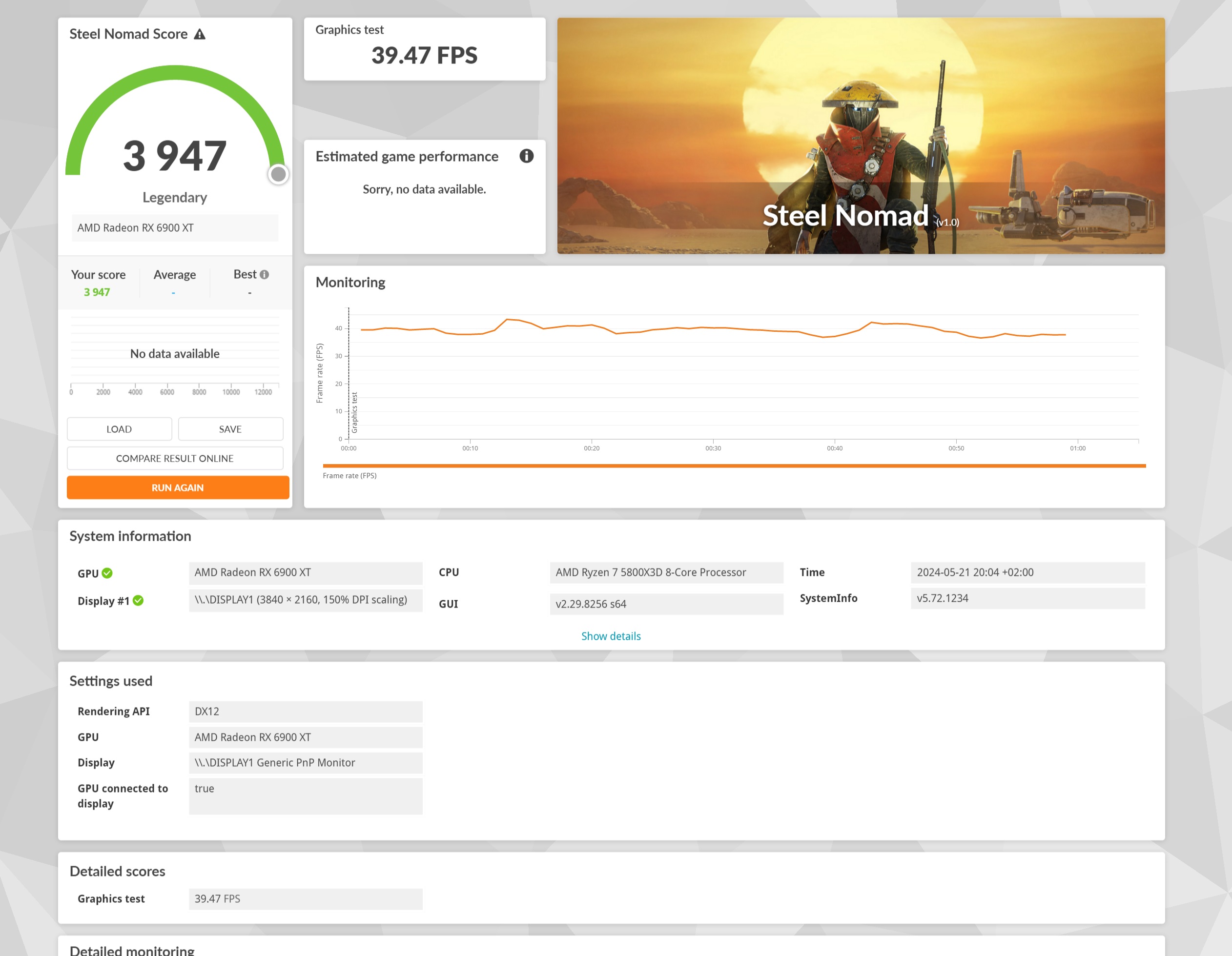The height and width of the screenshot is (956, 1232).
Task: Click COMPARE RESULT ONLINE button
Action: coord(175,459)
